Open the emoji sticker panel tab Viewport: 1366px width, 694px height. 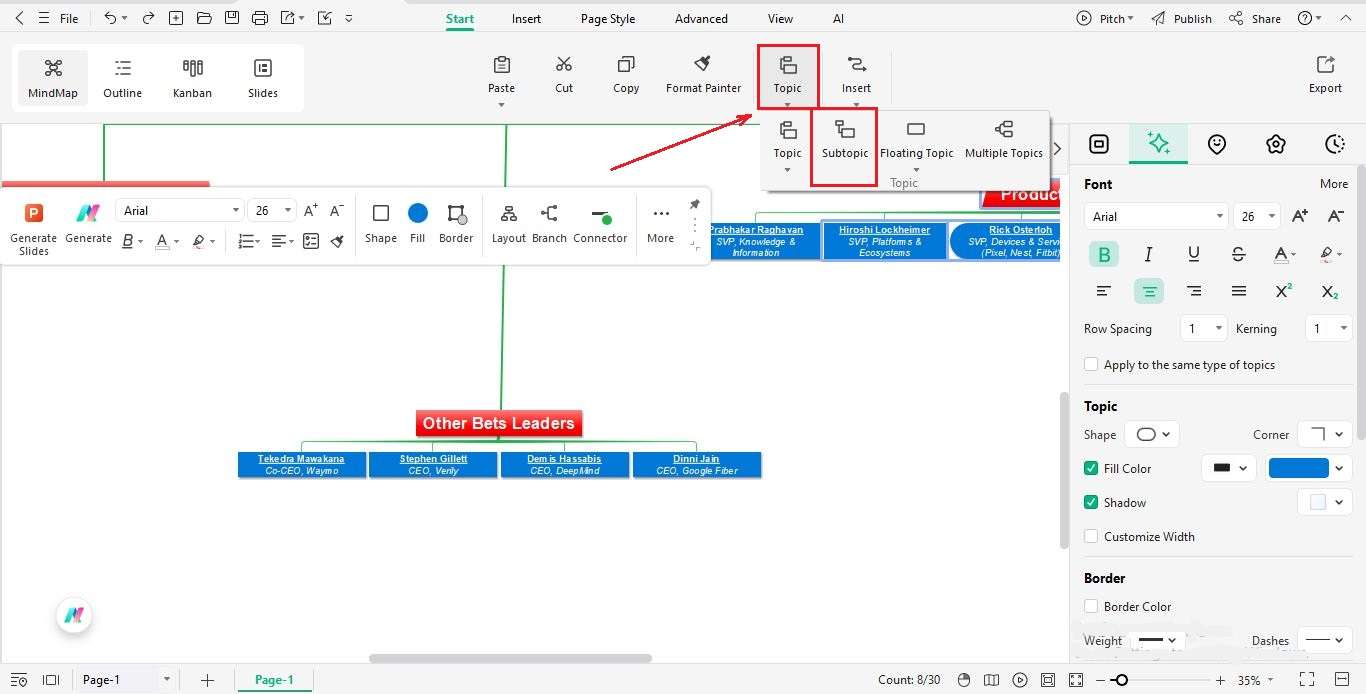coord(1216,144)
